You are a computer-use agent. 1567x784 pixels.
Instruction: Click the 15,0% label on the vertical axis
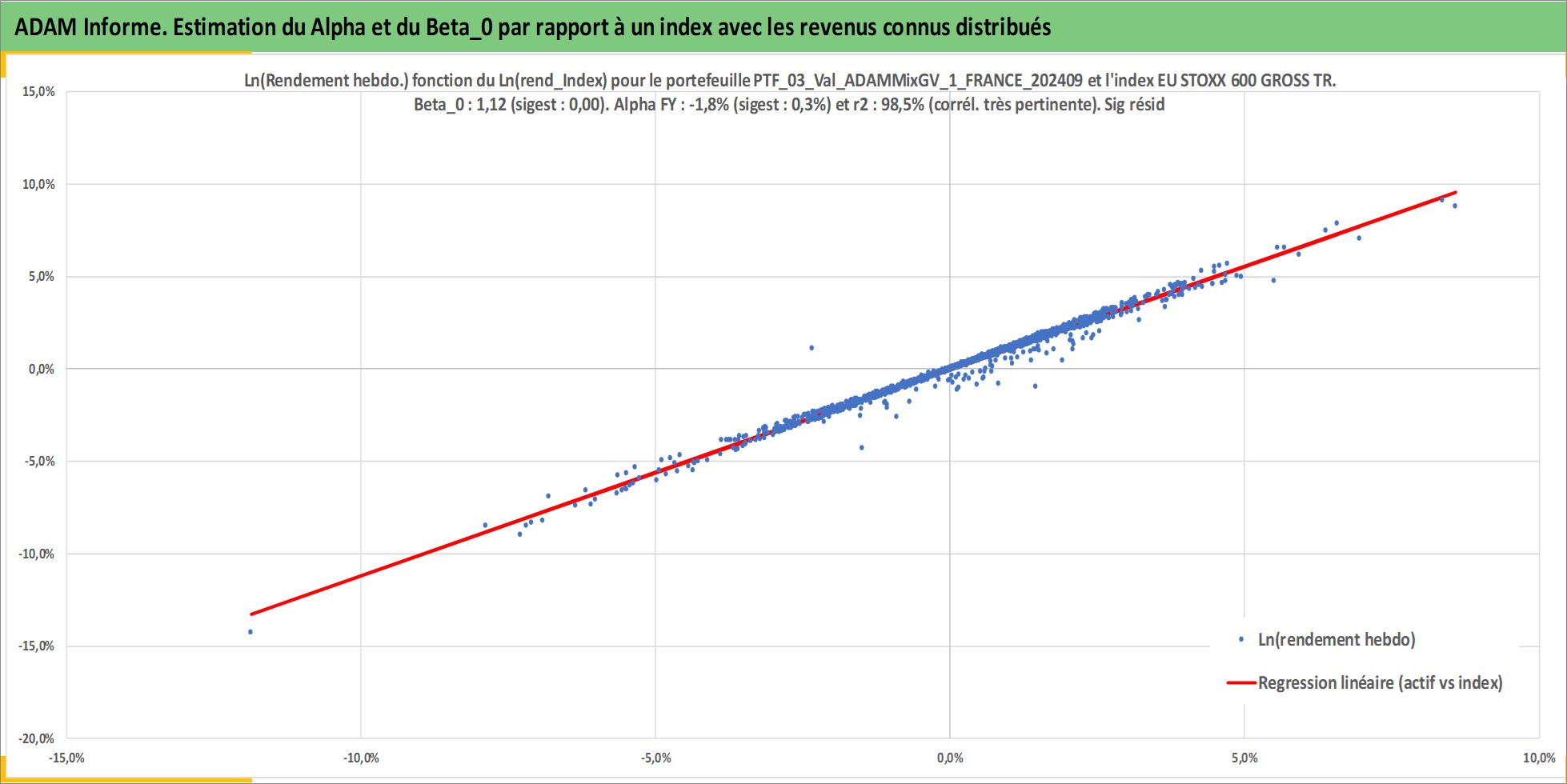[x=38, y=91]
